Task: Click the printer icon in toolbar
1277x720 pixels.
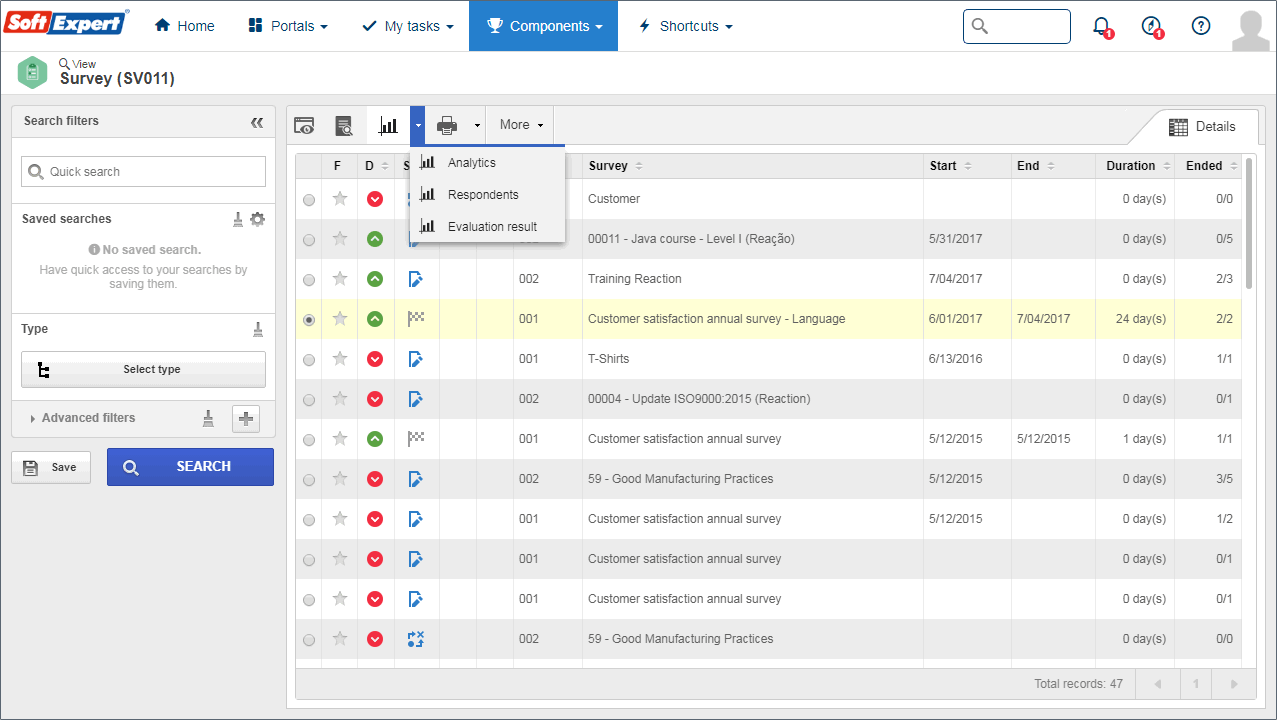Action: tap(447, 125)
